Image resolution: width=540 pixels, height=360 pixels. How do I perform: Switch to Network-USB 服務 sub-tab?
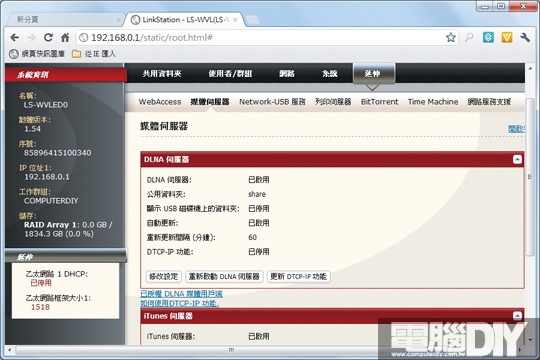coord(272,102)
